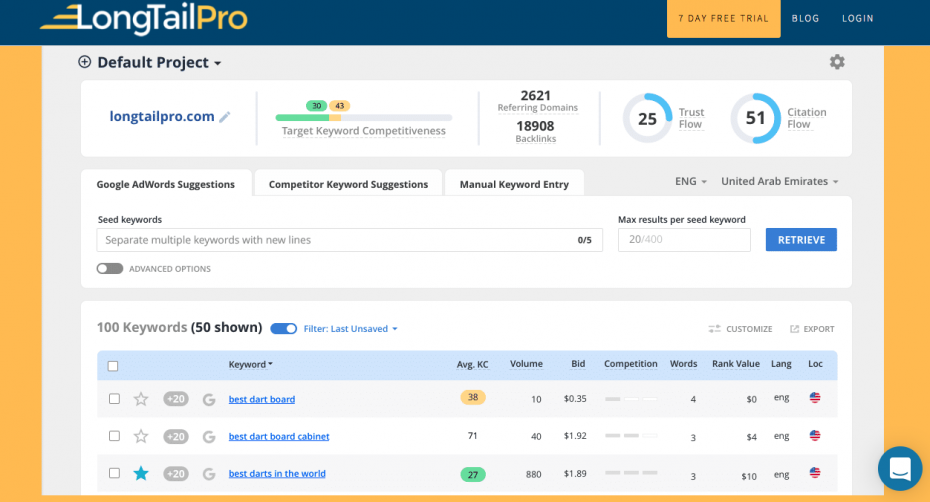
Task: Tick the checkbox for best dart board cabinet
Action: tap(114, 436)
